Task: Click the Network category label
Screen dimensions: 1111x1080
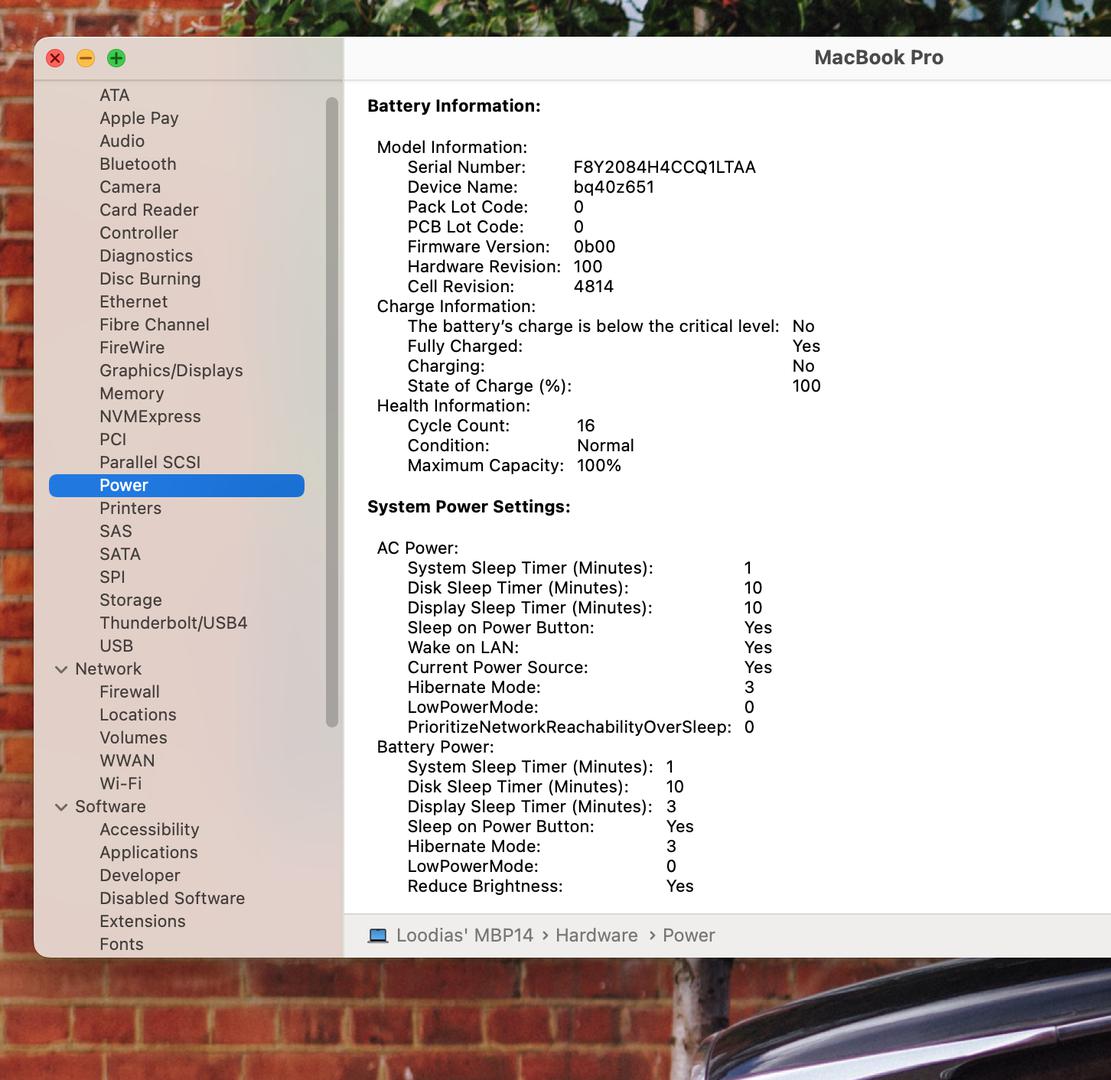Action: point(108,669)
